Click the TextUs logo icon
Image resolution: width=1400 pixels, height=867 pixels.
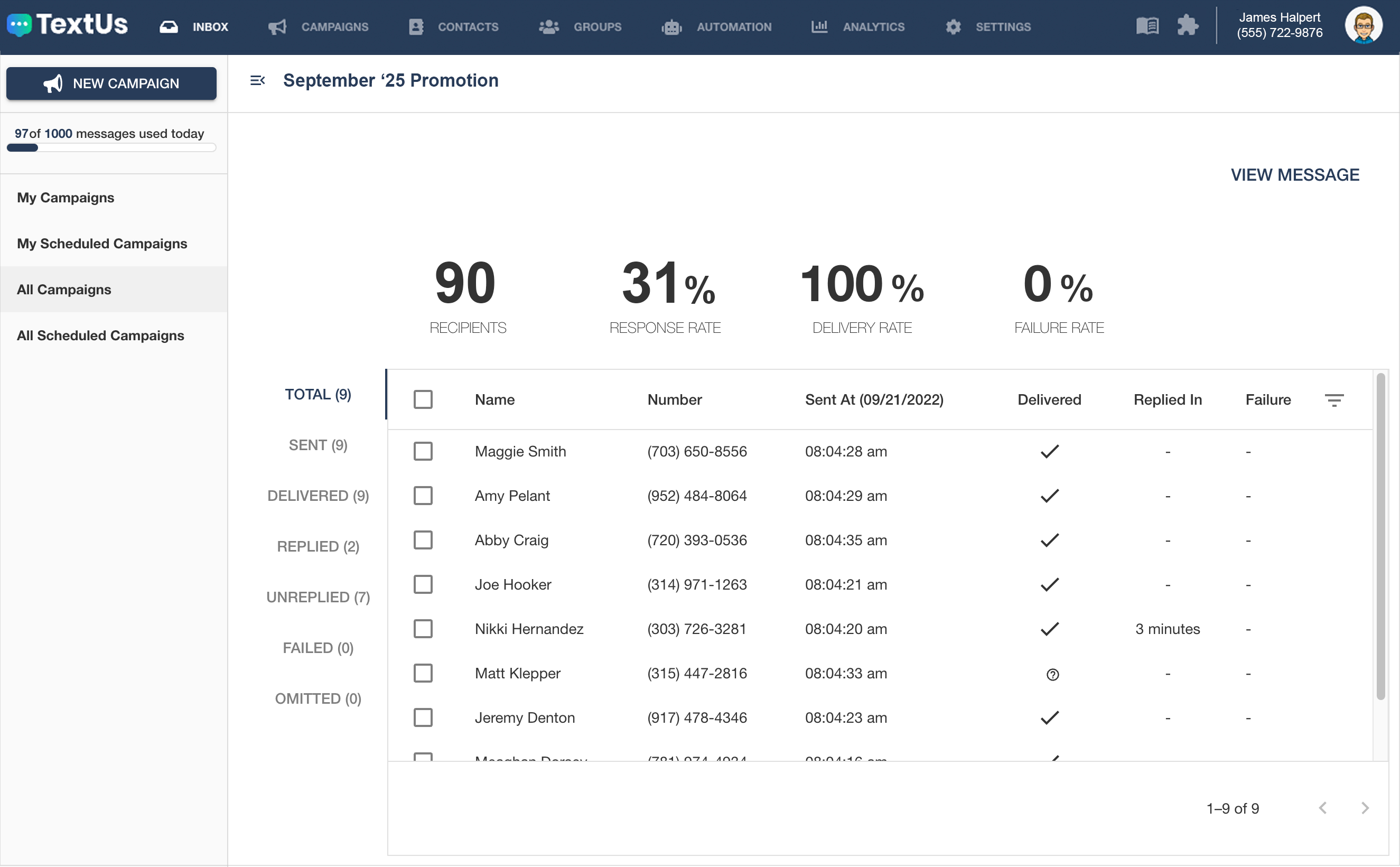[x=20, y=25]
